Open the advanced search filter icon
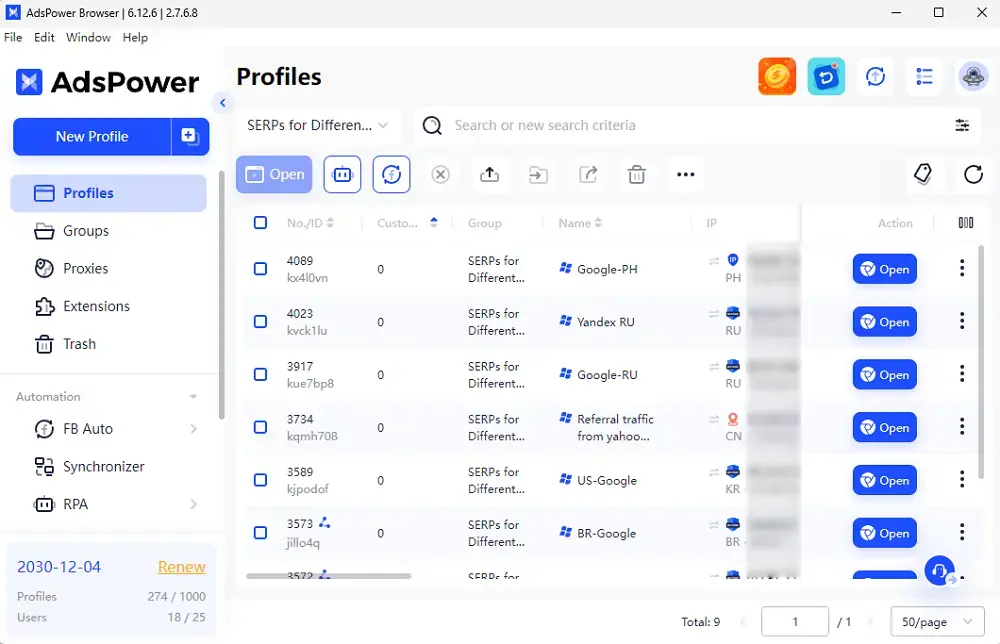 click(962, 125)
